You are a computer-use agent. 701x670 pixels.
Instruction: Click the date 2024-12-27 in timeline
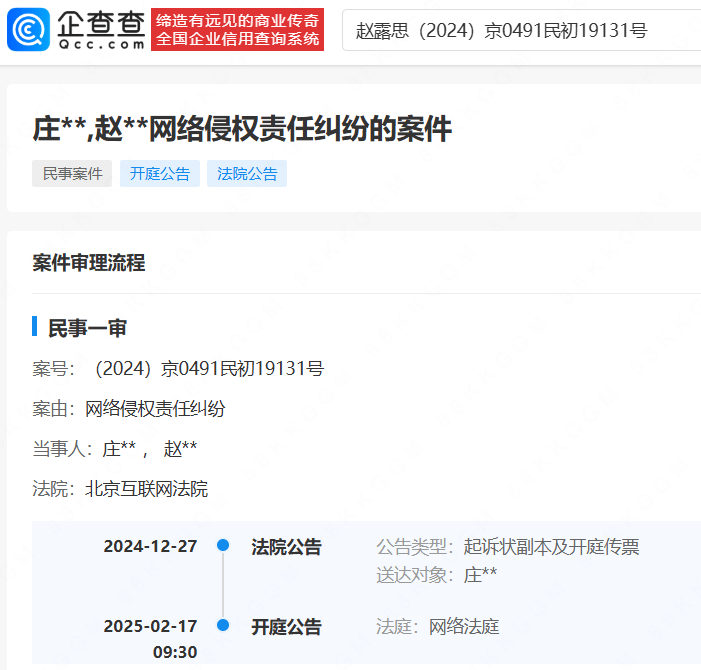pos(150,546)
